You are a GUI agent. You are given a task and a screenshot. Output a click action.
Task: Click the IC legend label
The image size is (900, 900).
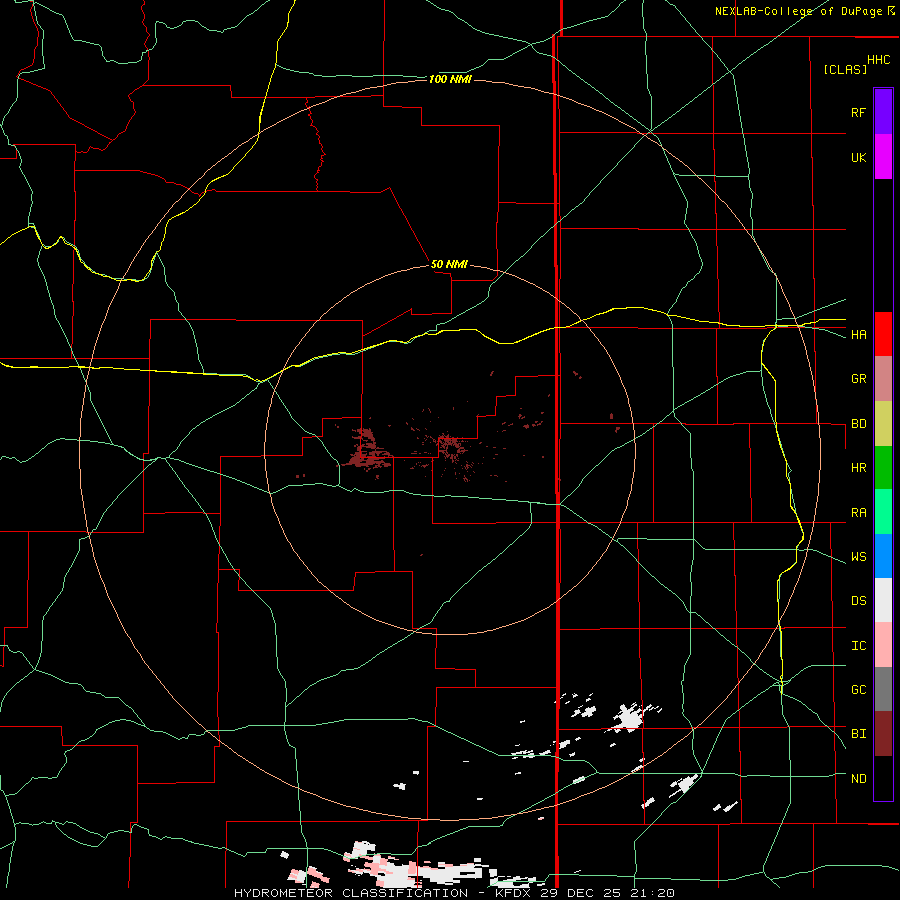click(x=858, y=646)
